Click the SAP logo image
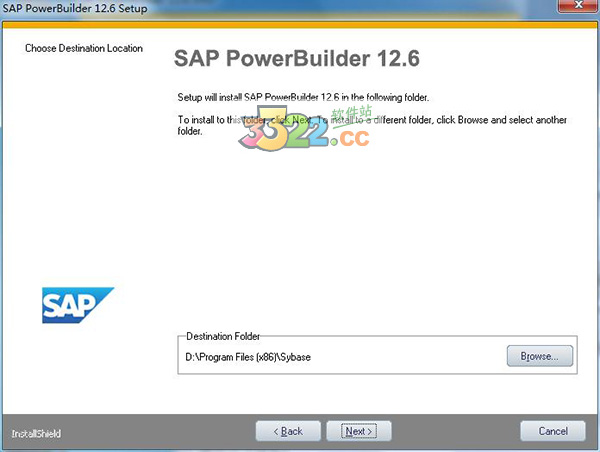This screenshot has height=452, width=600. [x=78, y=305]
